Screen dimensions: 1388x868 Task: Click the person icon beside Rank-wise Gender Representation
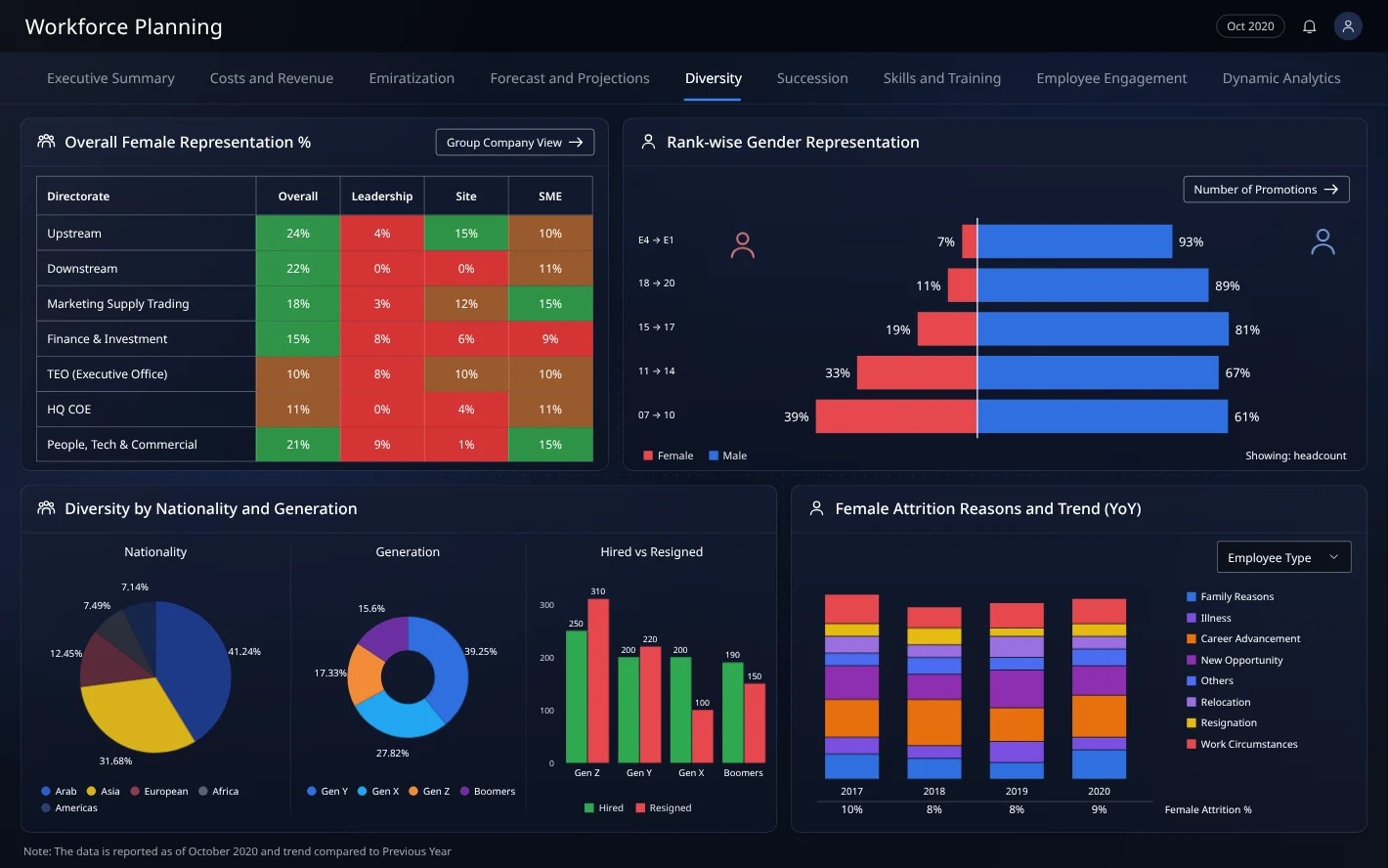point(648,142)
